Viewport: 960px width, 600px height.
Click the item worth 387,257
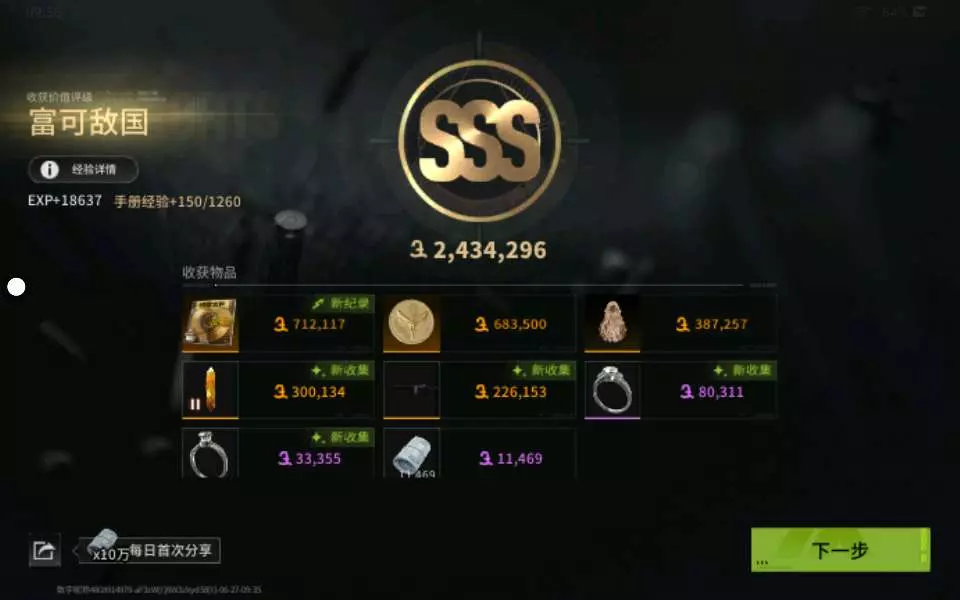coord(680,324)
